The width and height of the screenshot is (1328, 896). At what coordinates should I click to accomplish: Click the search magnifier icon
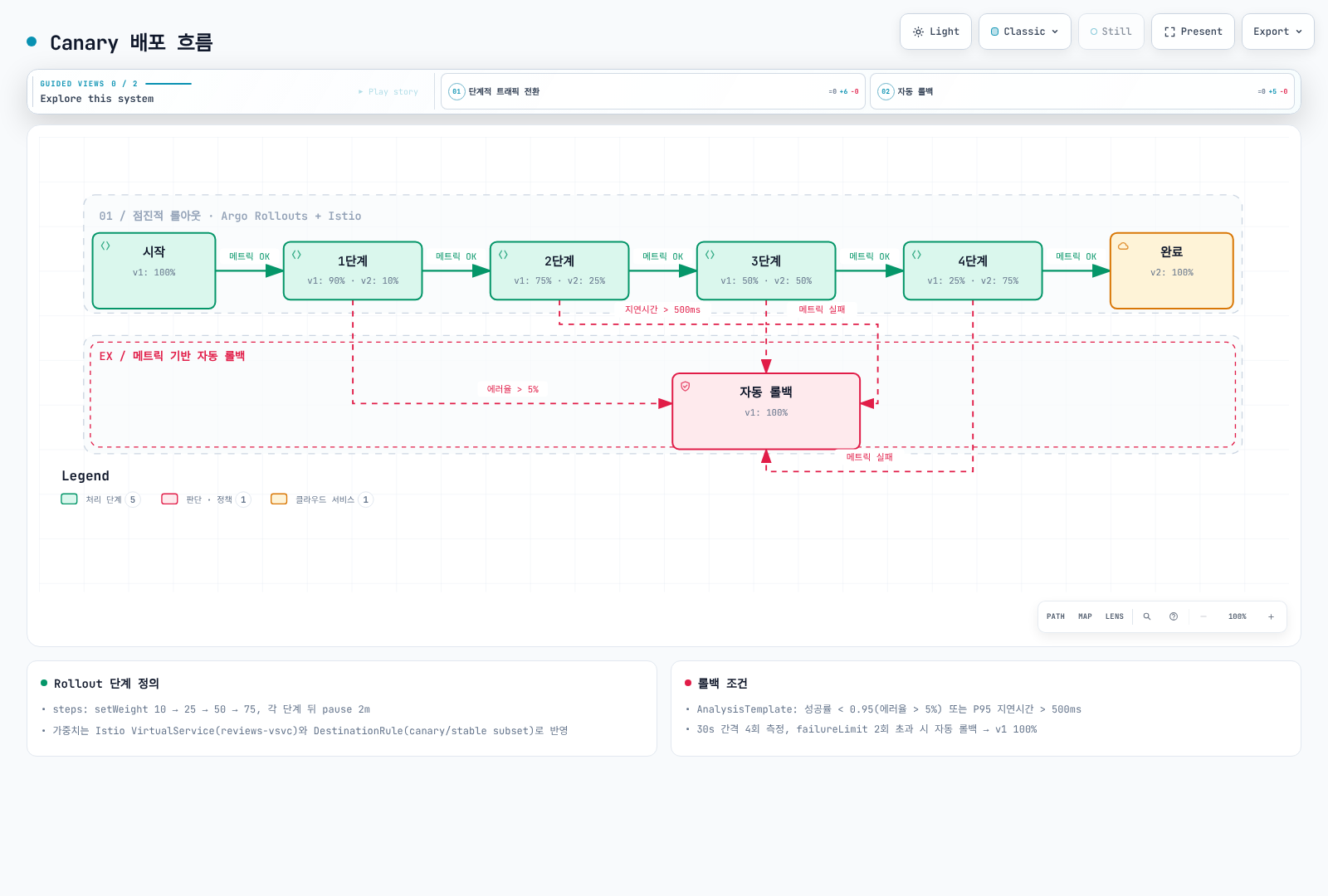point(1147,616)
